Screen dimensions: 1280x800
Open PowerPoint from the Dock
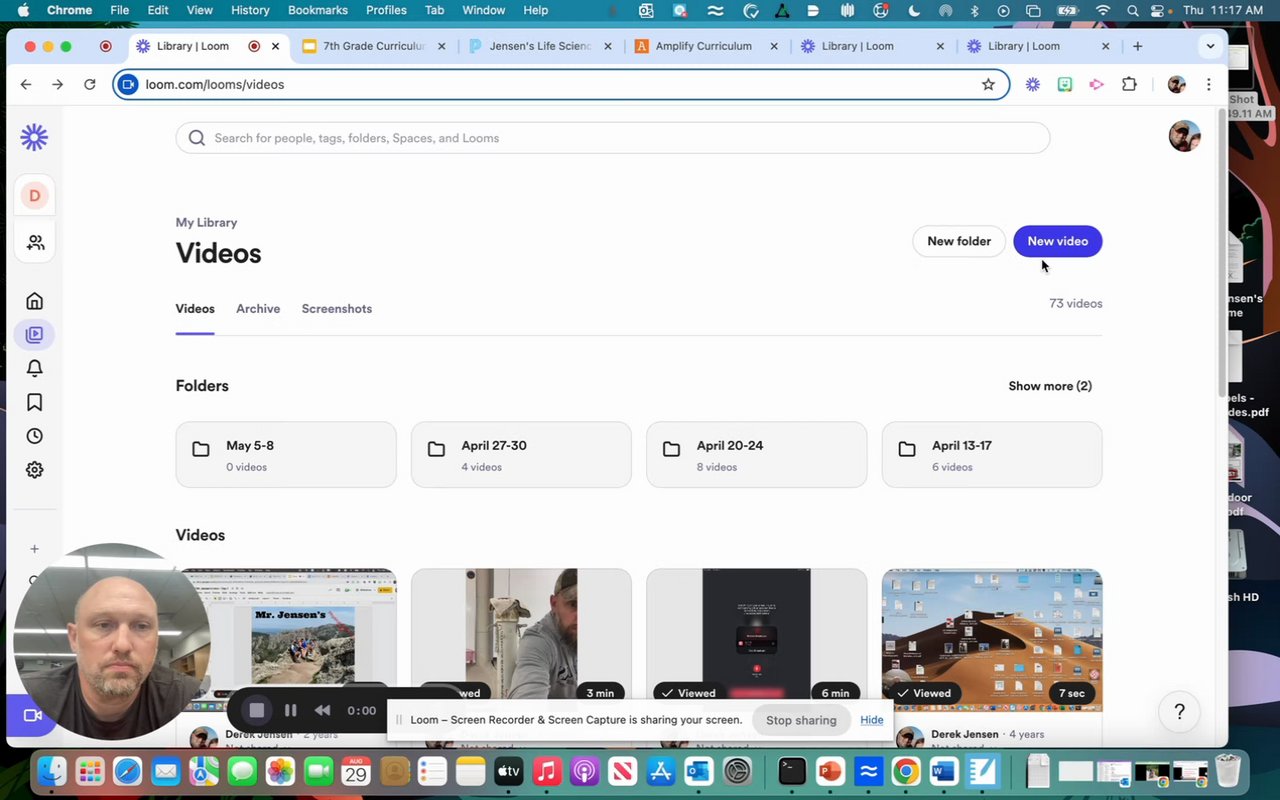(829, 771)
